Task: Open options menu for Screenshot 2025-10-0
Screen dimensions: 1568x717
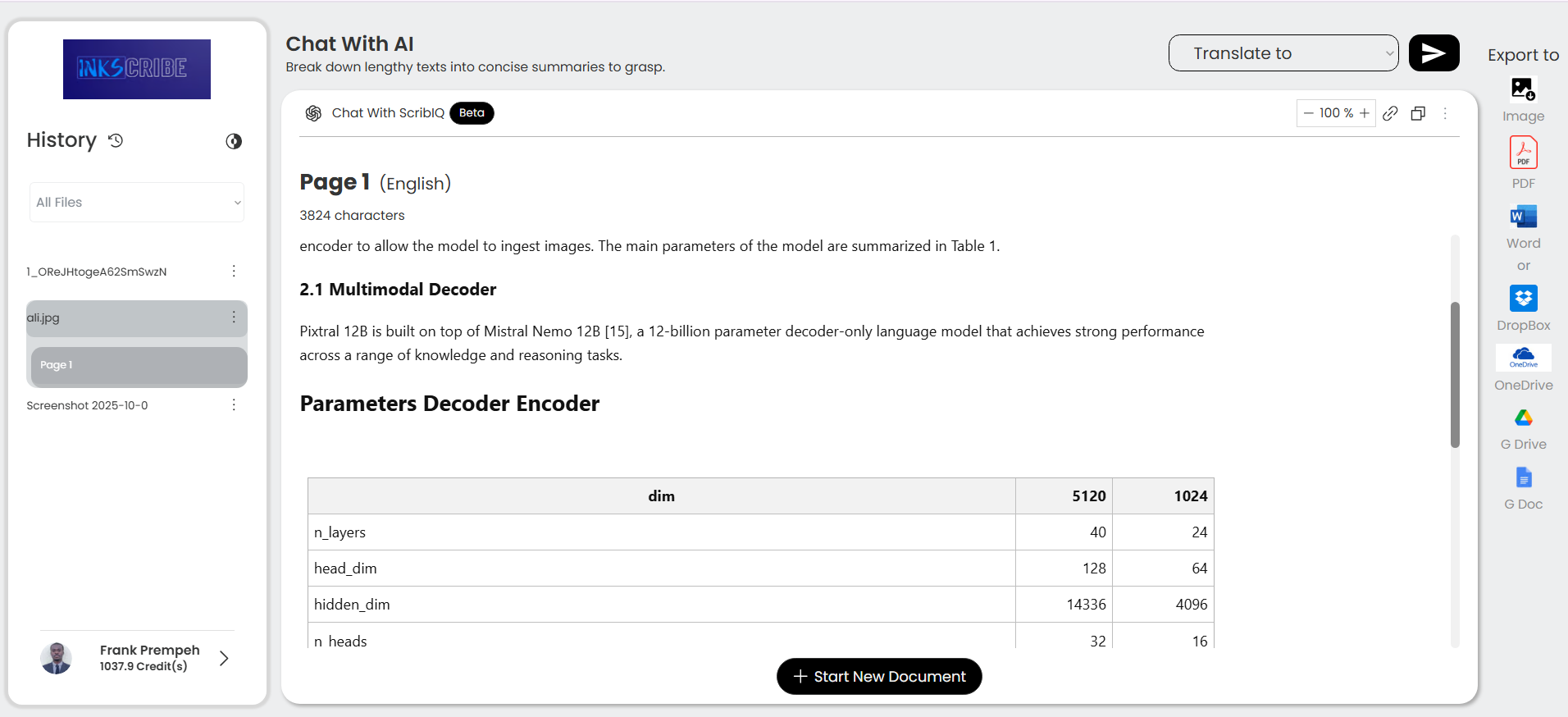Action: point(234,405)
